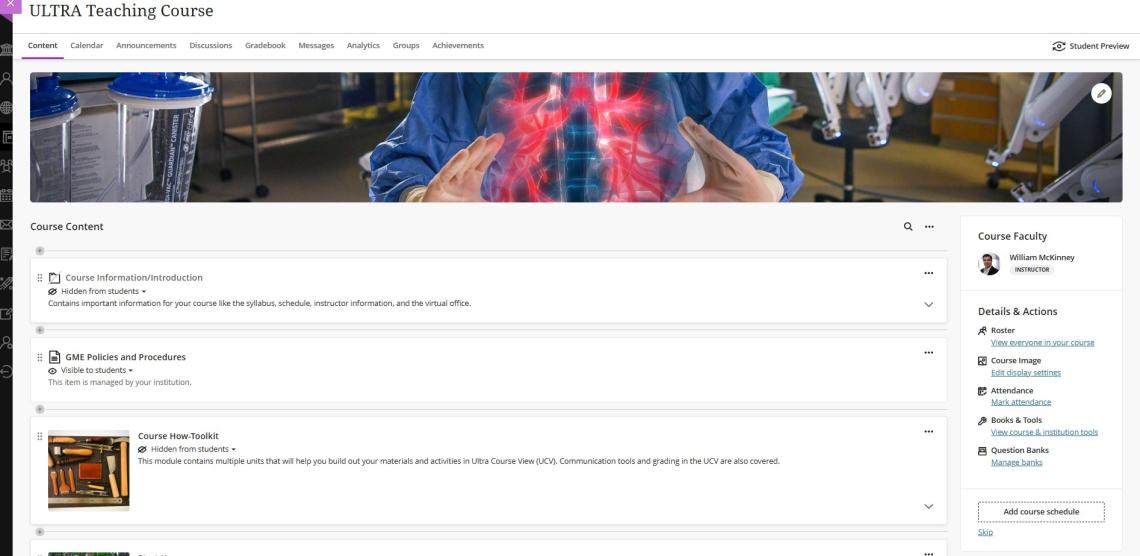Viewport: 1140px width, 556px height.
Task: Open 'Course How-Toolkit' module title
Action: coord(178,436)
